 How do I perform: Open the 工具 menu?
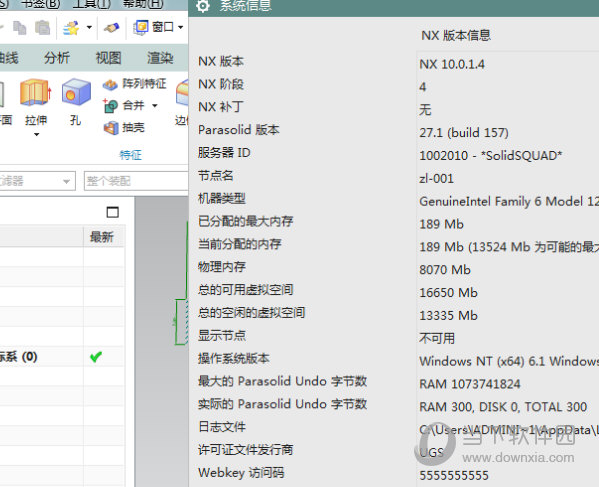coord(91,4)
